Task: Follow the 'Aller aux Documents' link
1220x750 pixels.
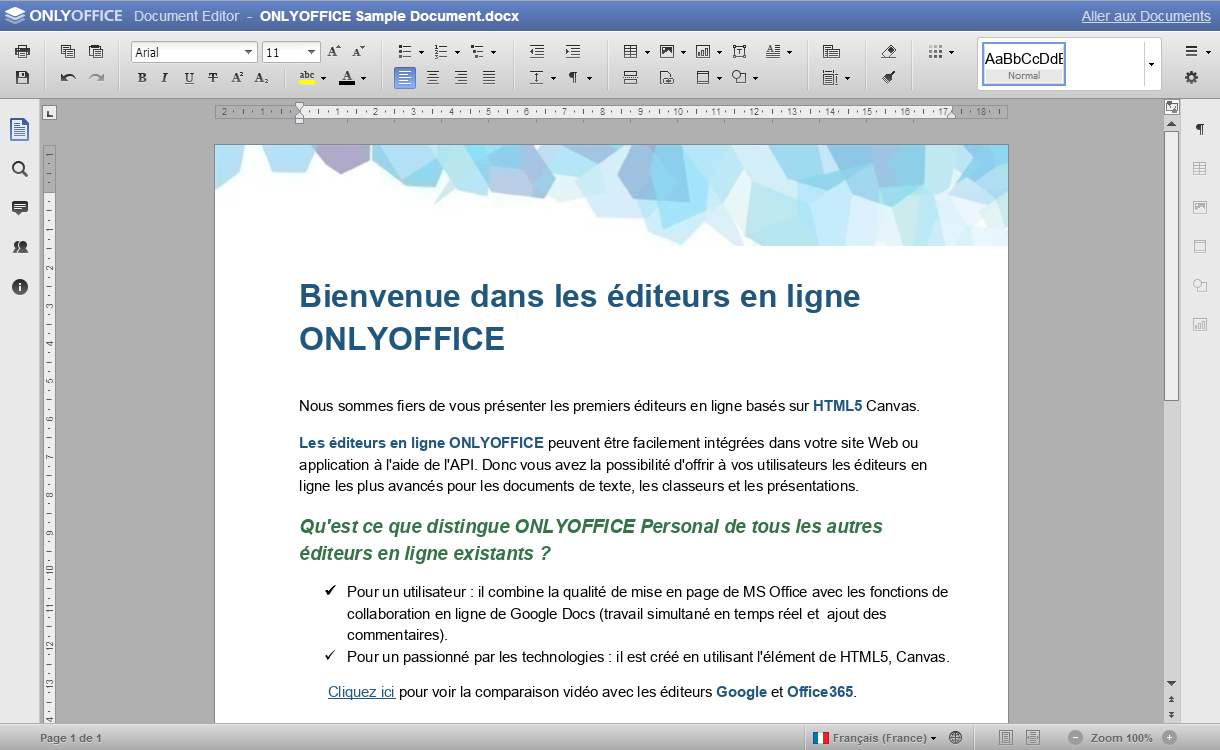Action: (x=1146, y=16)
